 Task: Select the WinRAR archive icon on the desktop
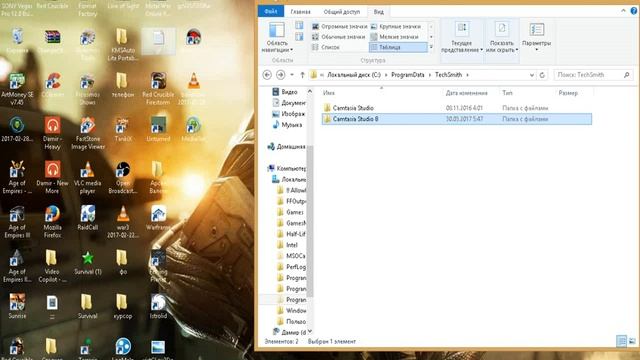(52, 41)
